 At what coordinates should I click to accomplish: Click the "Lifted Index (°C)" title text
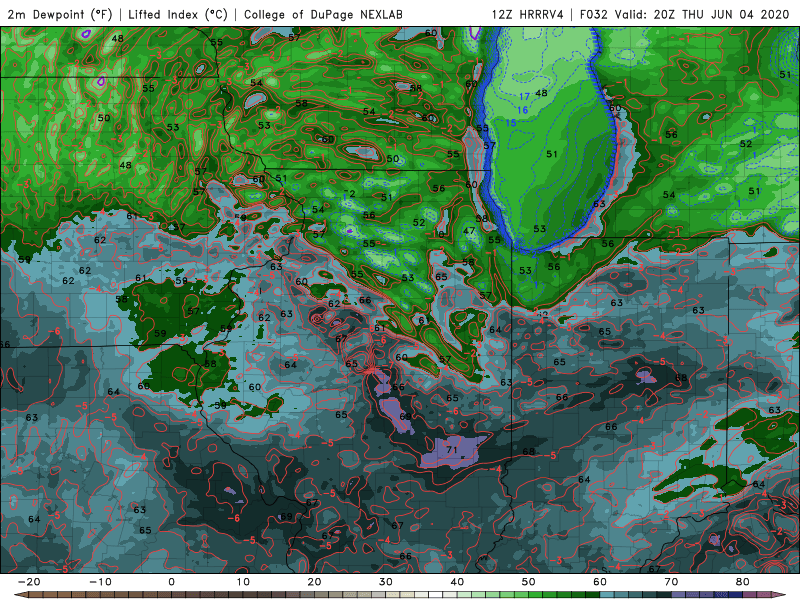pos(178,14)
